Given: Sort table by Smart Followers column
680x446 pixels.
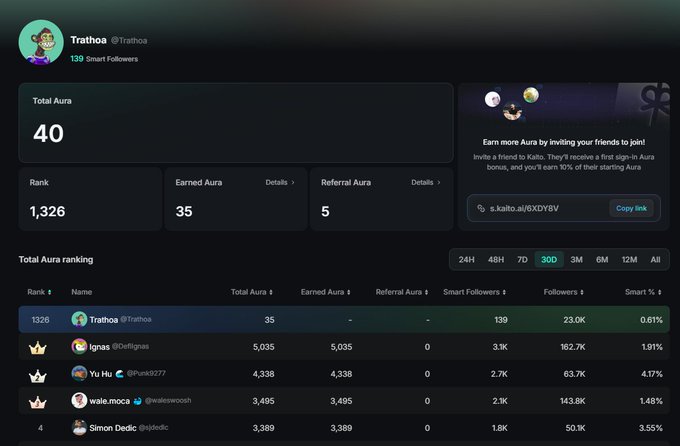Looking at the screenshot, I should (474, 292).
